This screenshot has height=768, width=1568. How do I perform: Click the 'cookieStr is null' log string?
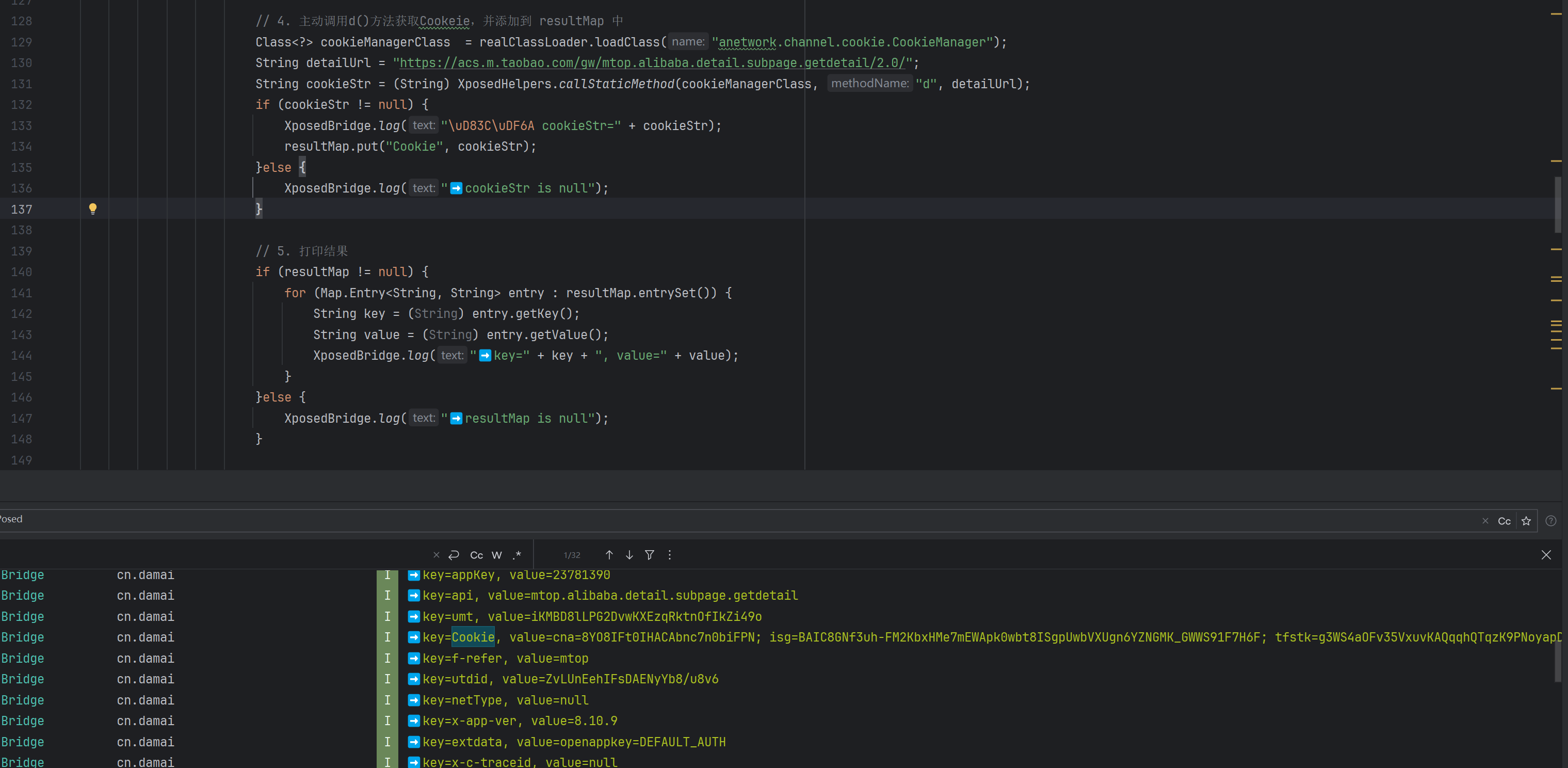pos(519,188)
